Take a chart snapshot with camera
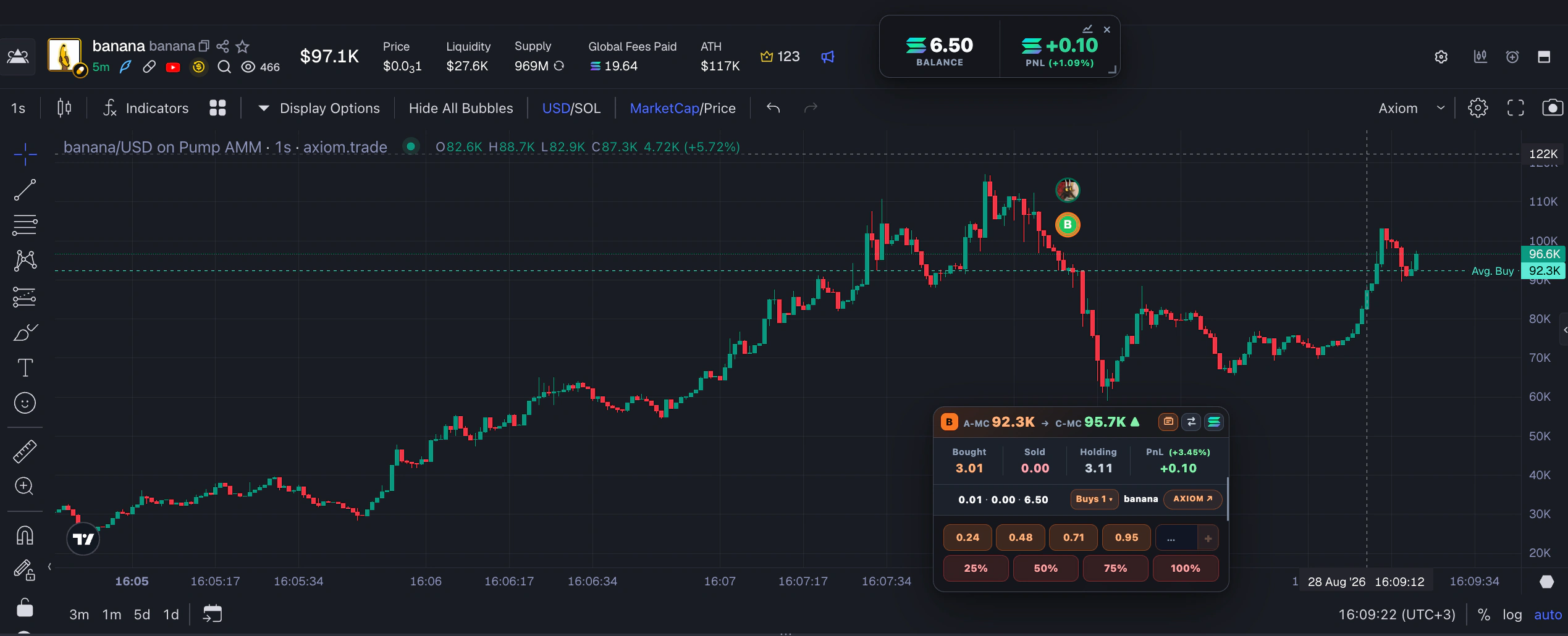1568x636 pixels. 1553,108
